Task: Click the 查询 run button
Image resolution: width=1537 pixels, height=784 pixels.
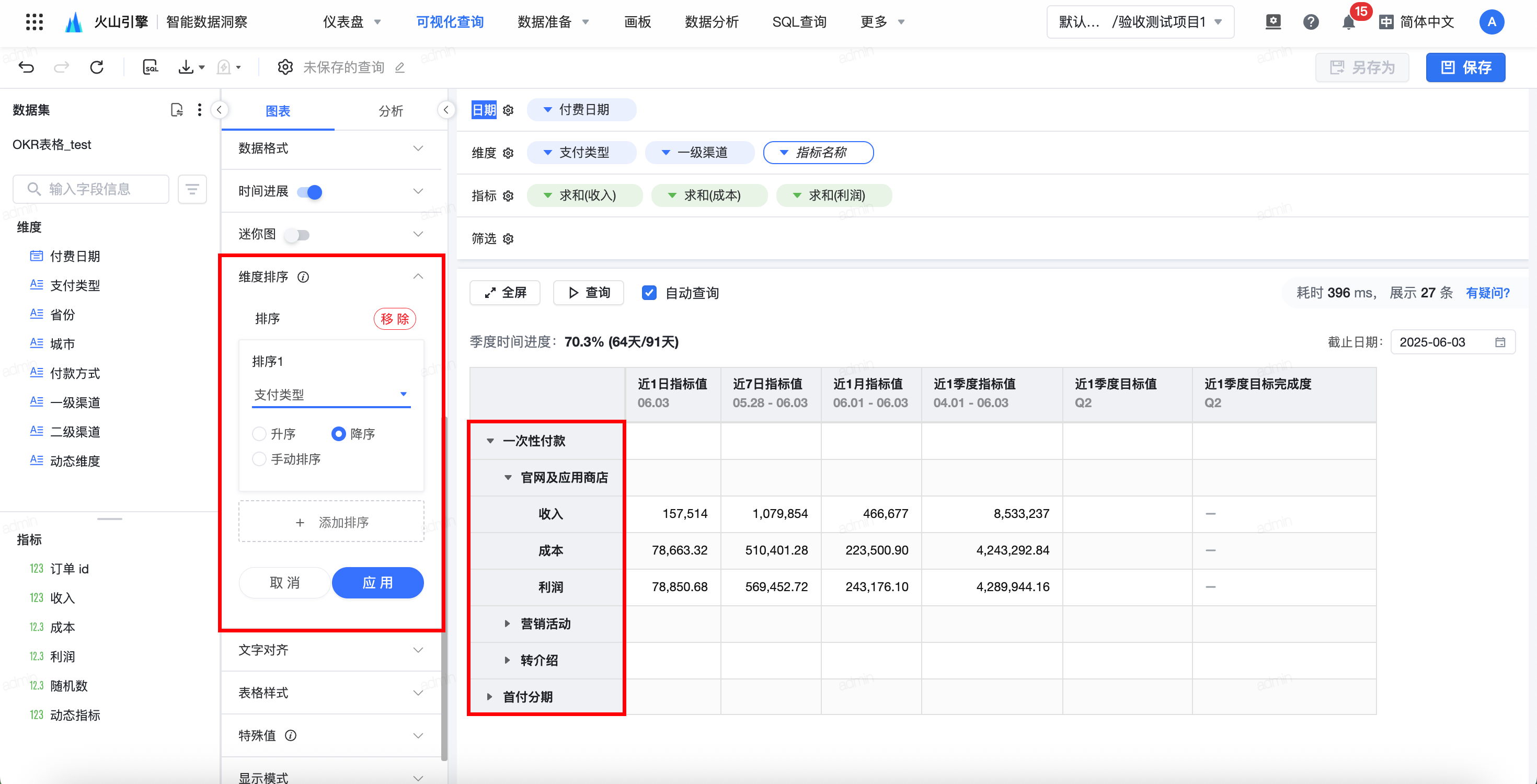Action: 588,293
